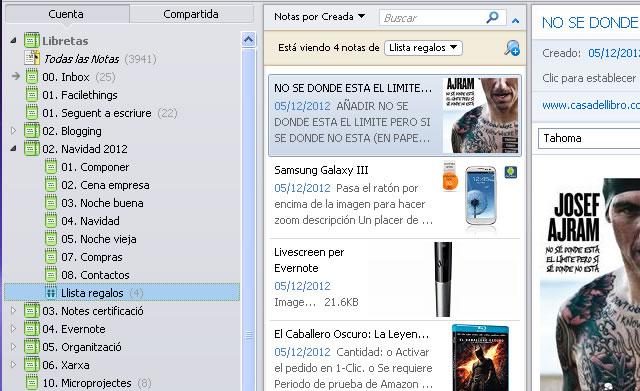Screen dimensions: 640x391
Task: Select the 01. Seguent a escriure (22) label
Action: click(110, 113)
